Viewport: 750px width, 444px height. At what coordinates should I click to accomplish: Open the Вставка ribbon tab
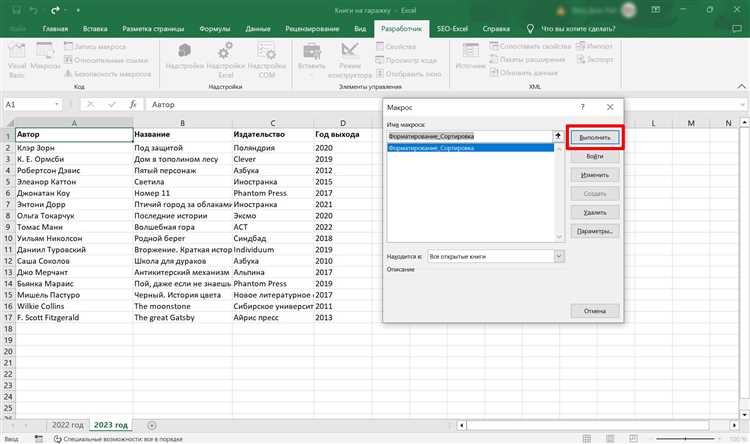coord(95,29)
